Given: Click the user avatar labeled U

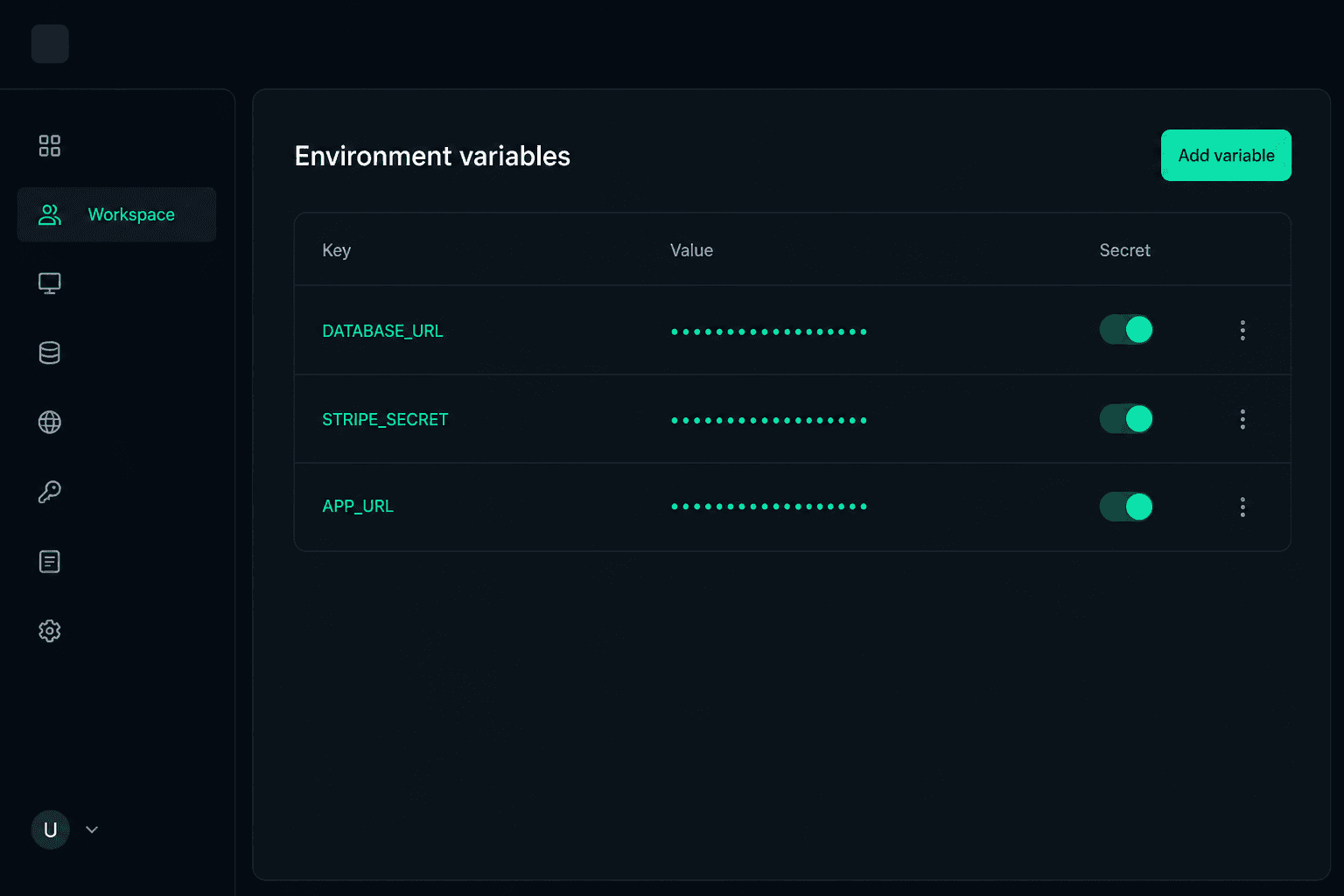Looking at the screenshot, I should click(50, 829).
